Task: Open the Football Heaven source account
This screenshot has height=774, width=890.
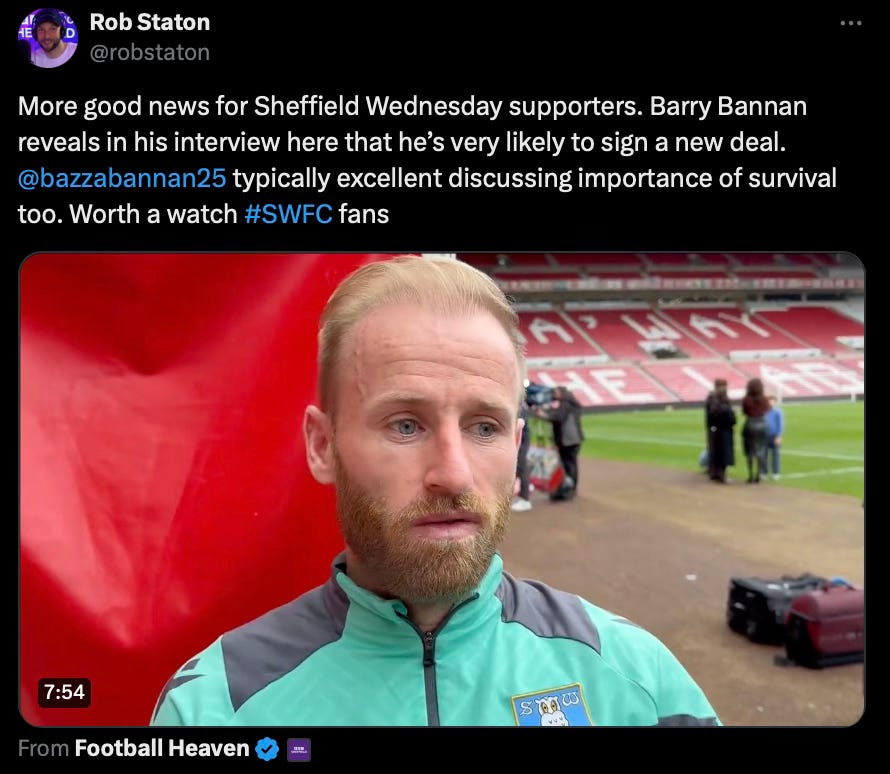Action: tap(162, 748)
